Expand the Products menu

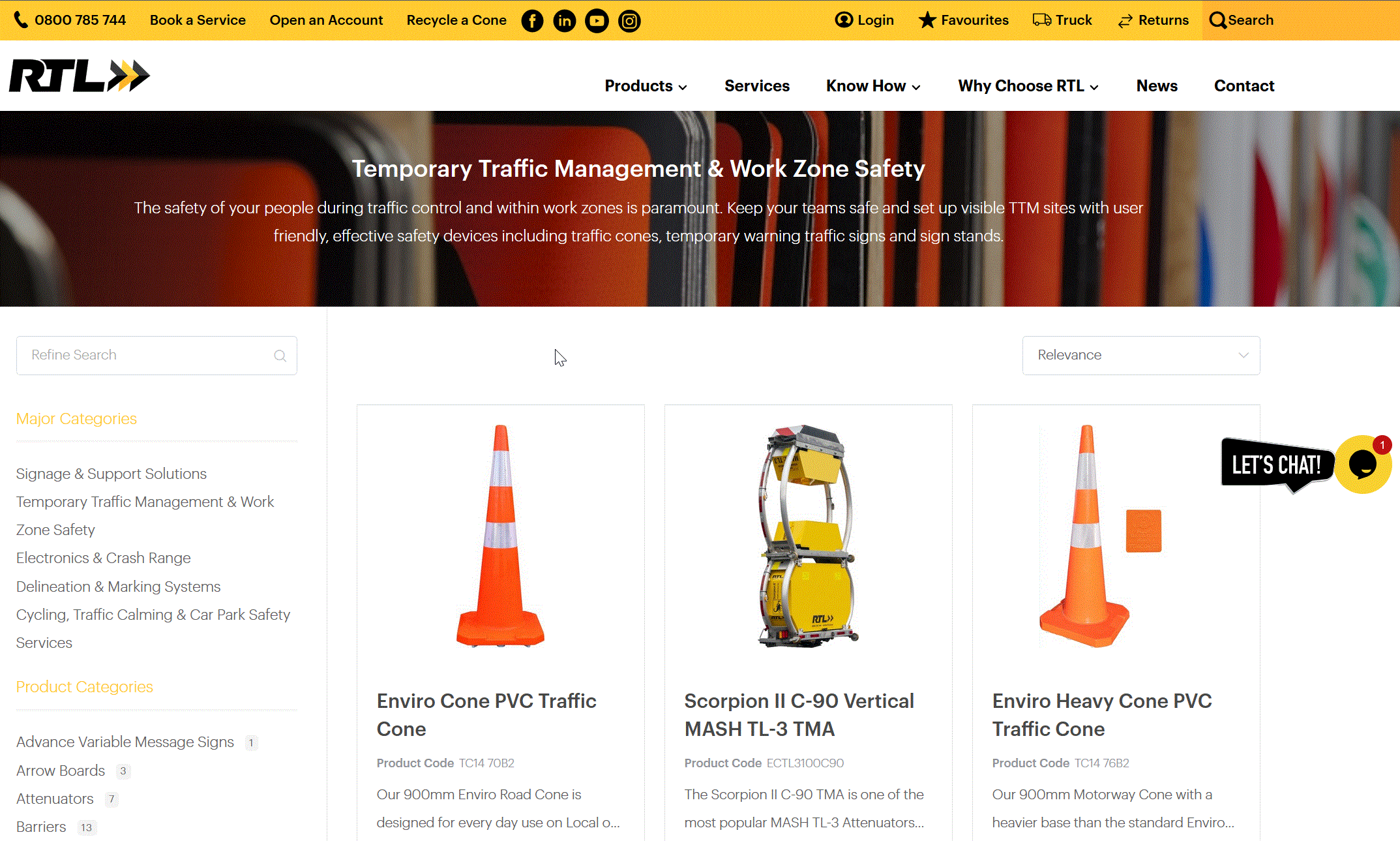point(646,86)
